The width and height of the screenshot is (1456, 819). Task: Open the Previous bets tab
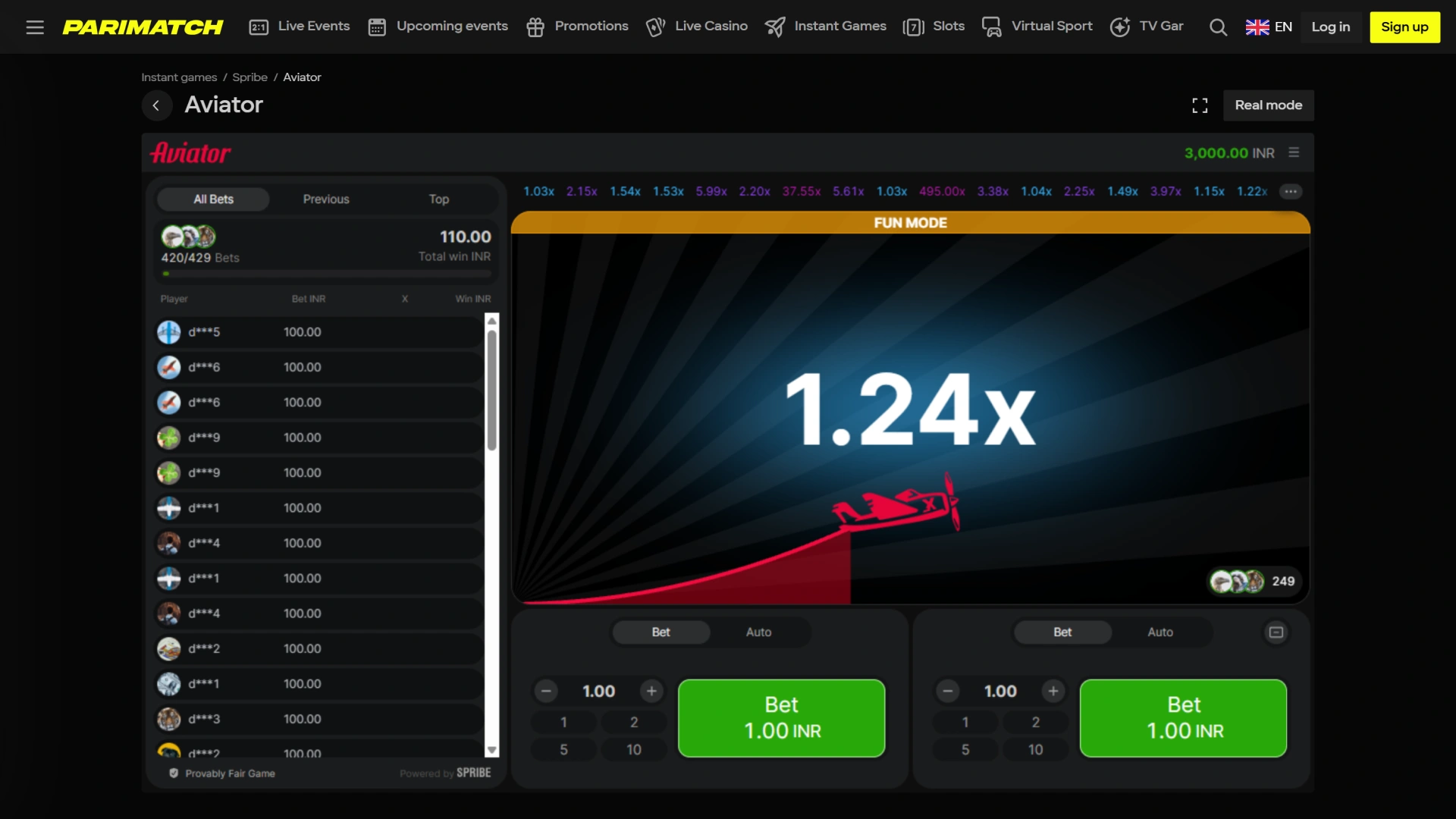point(326,199)
